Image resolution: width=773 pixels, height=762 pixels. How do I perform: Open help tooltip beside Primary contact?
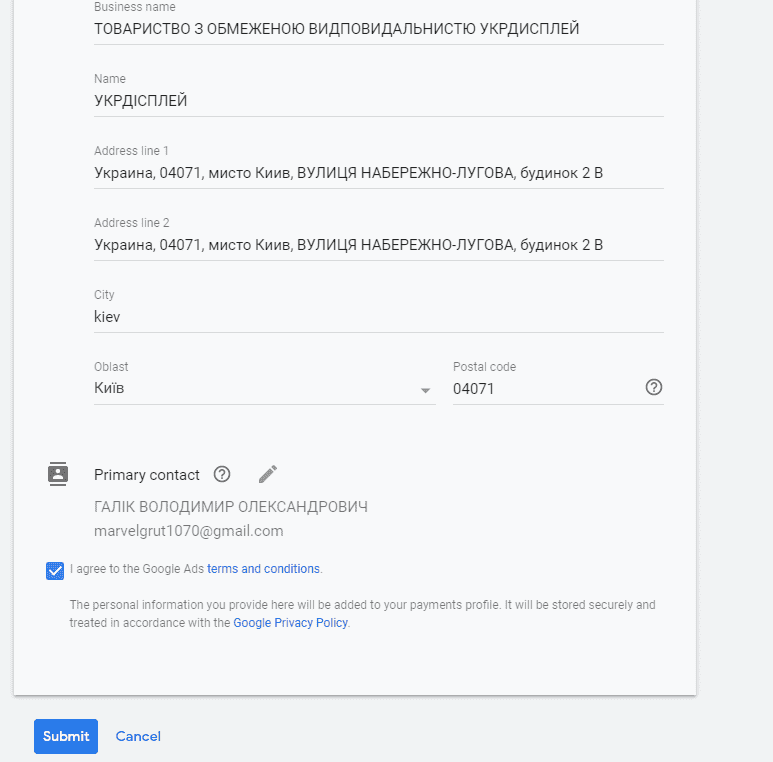pos(222,474)
